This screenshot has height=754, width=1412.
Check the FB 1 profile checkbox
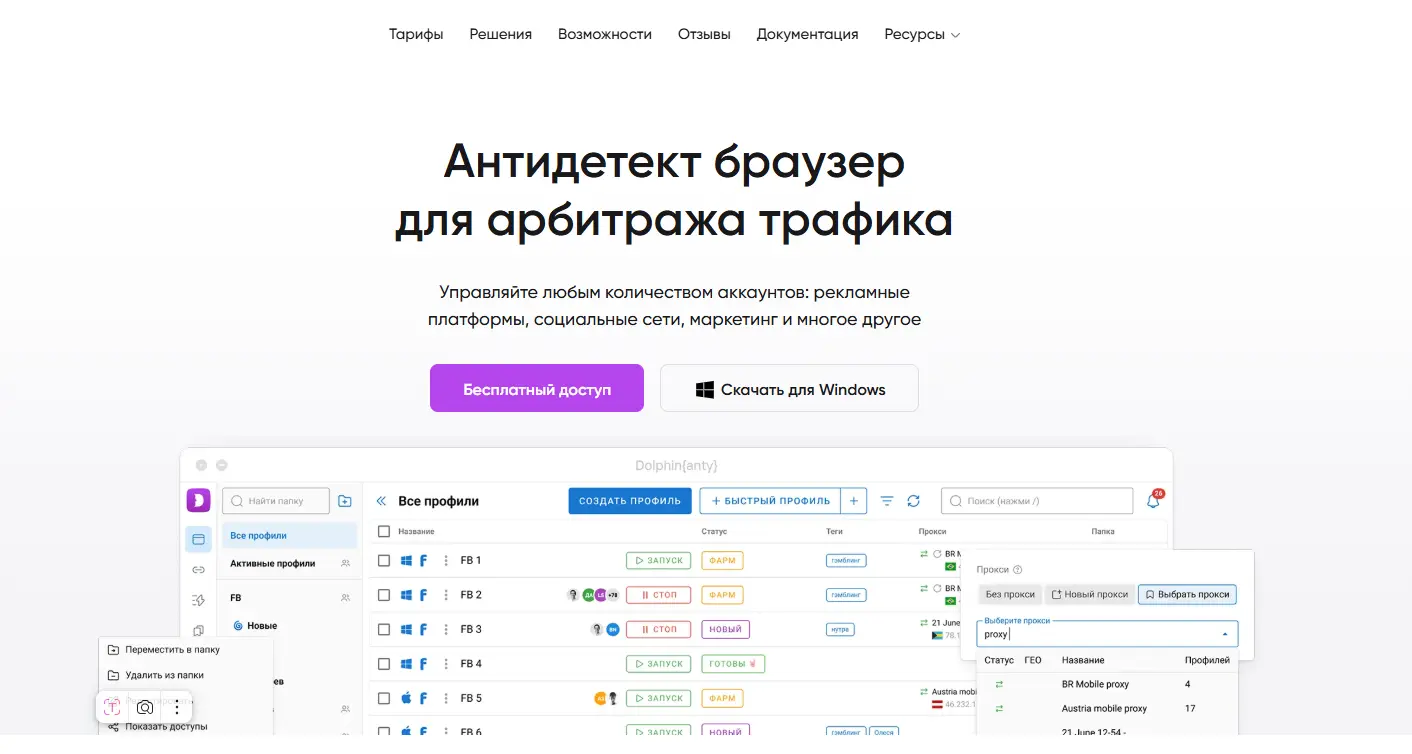(384, 561)
